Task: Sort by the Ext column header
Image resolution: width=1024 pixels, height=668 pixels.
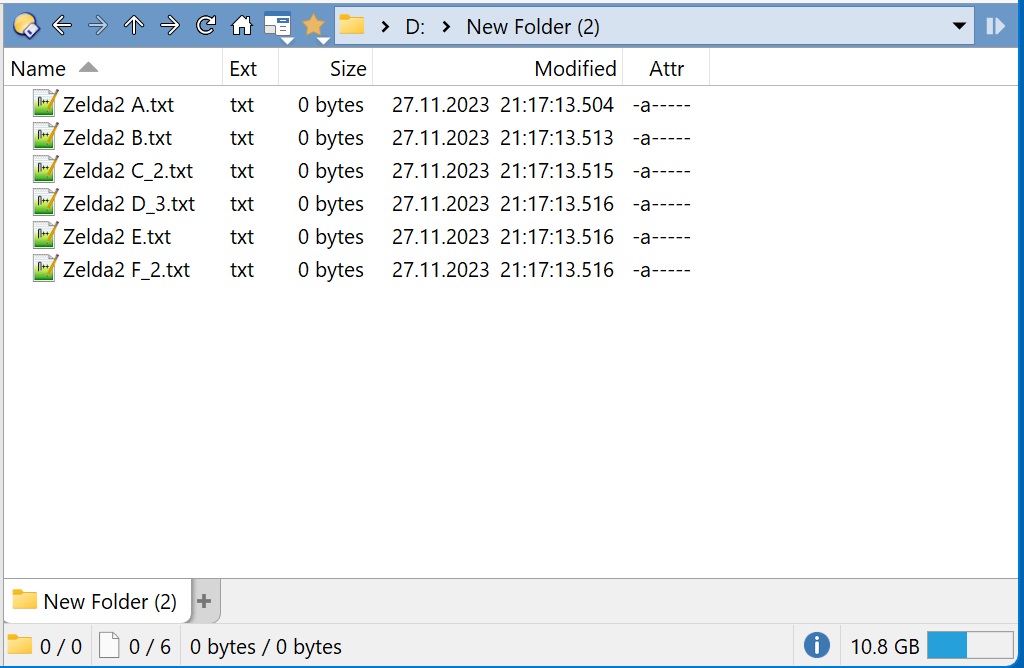Action: 251,69
